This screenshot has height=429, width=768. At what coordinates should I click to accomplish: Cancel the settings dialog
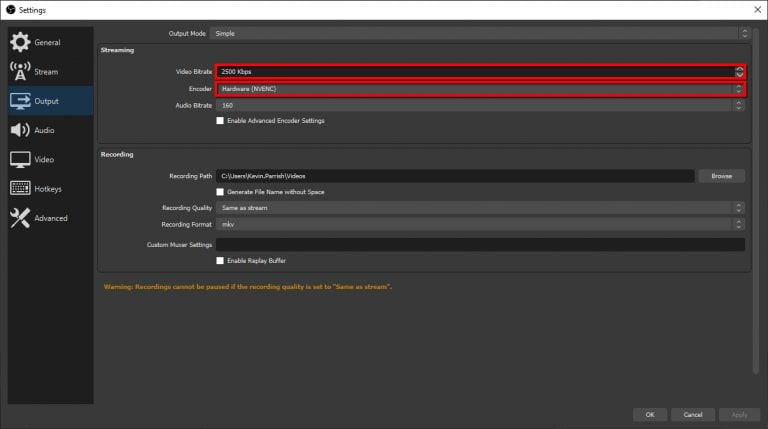(693, 414)
